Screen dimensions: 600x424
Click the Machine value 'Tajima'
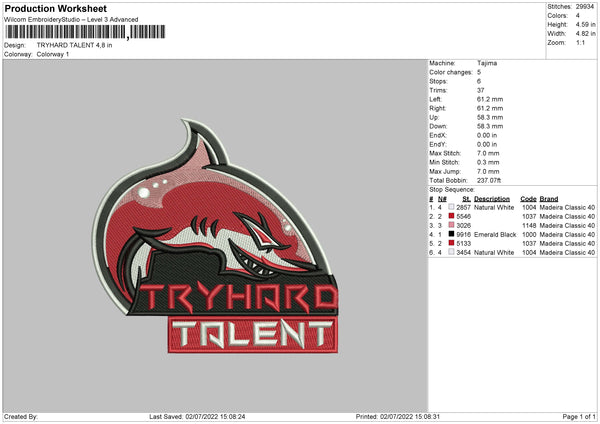(487, 63)
